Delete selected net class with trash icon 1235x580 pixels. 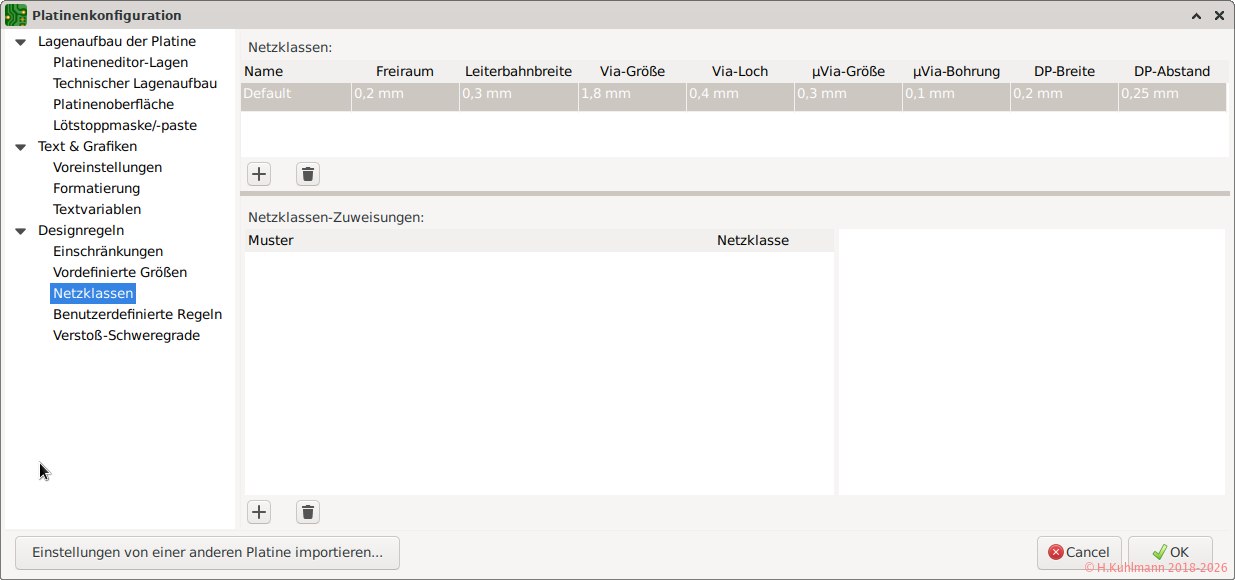pyautogui.click(x=308, y=174)
